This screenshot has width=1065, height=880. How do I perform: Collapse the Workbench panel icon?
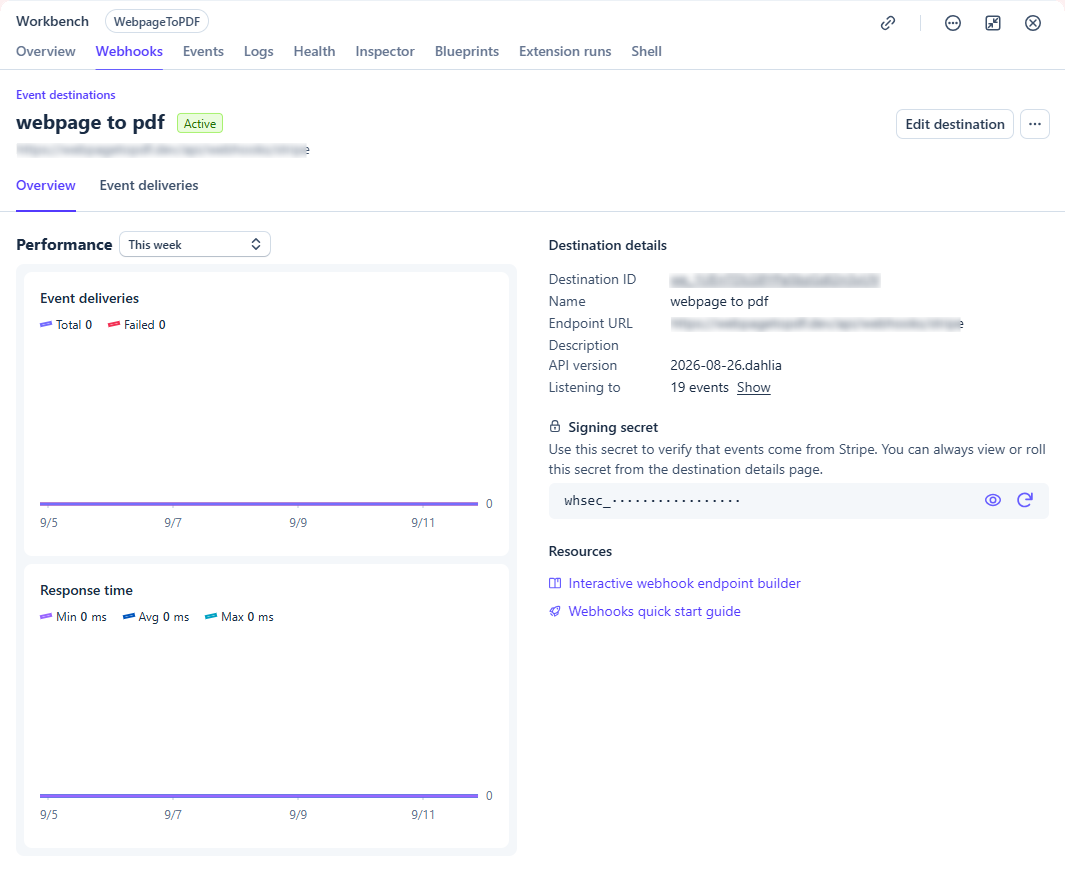click(x=993, y=23)
